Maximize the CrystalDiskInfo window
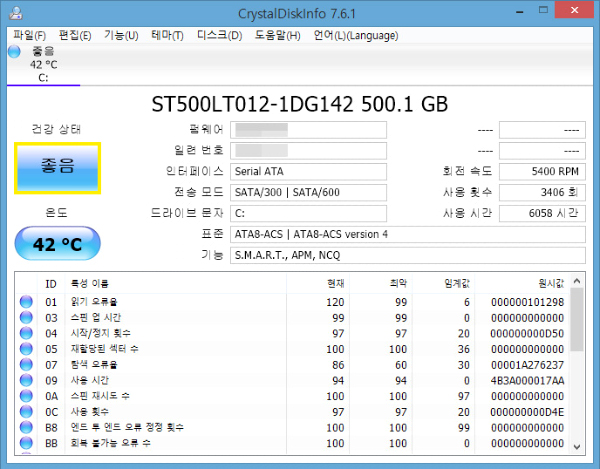 (543, 10)
